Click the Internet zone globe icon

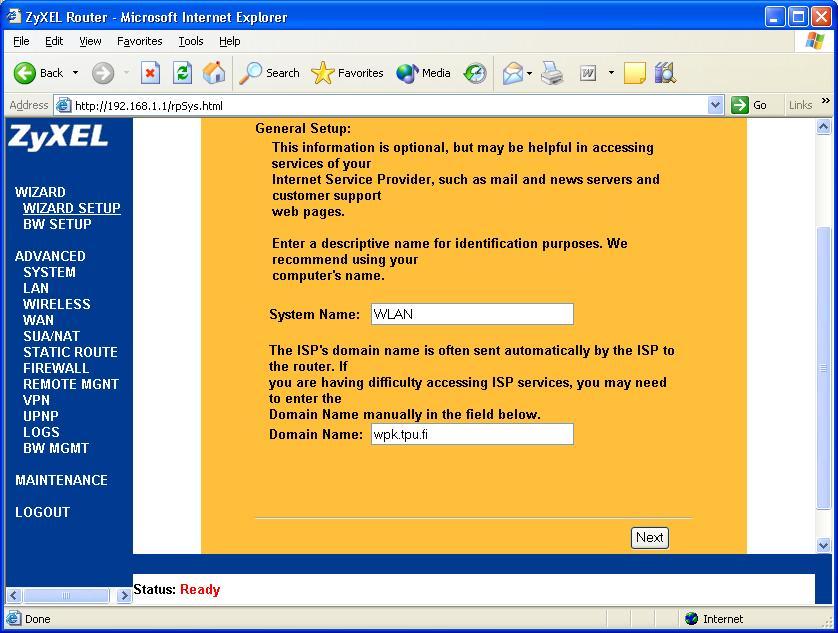tap(692, 619)
